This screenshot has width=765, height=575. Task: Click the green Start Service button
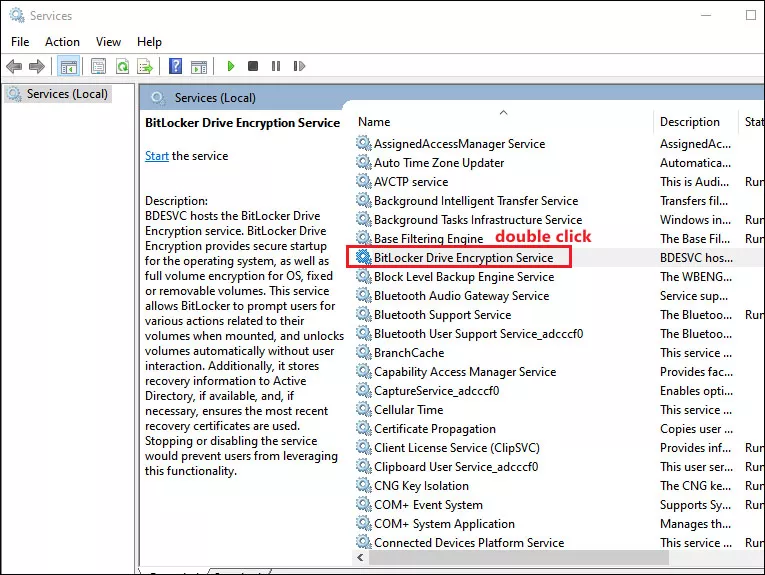tap(231, 66)
